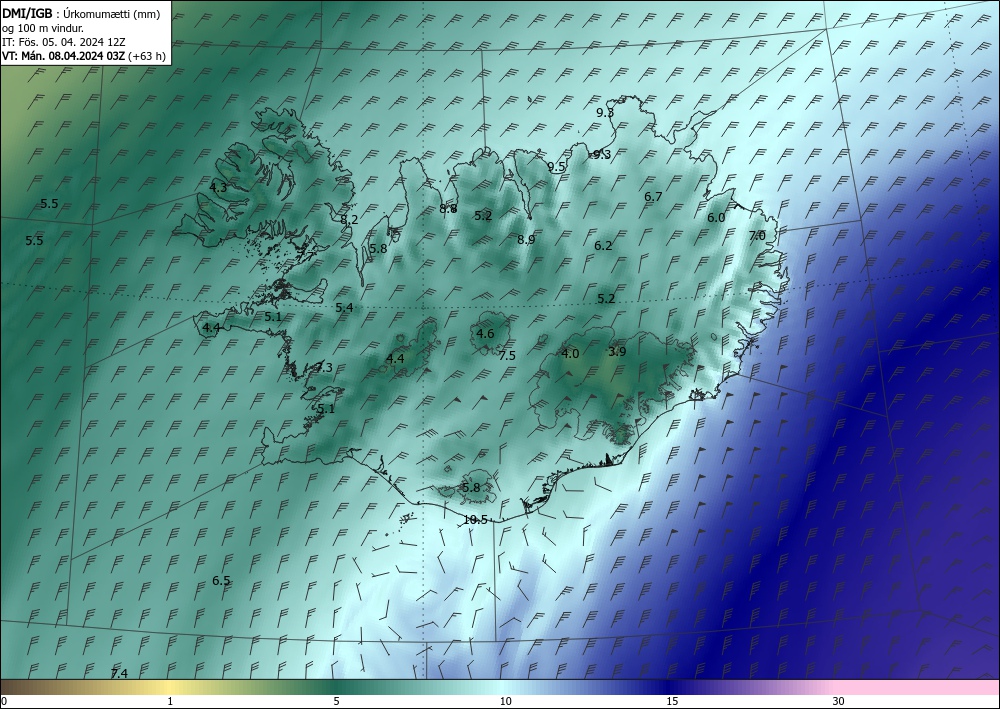Click the 7.5 value on the map
Image resolution: width=1000 pixels, height=709 pixels.
tap(507, 356)
